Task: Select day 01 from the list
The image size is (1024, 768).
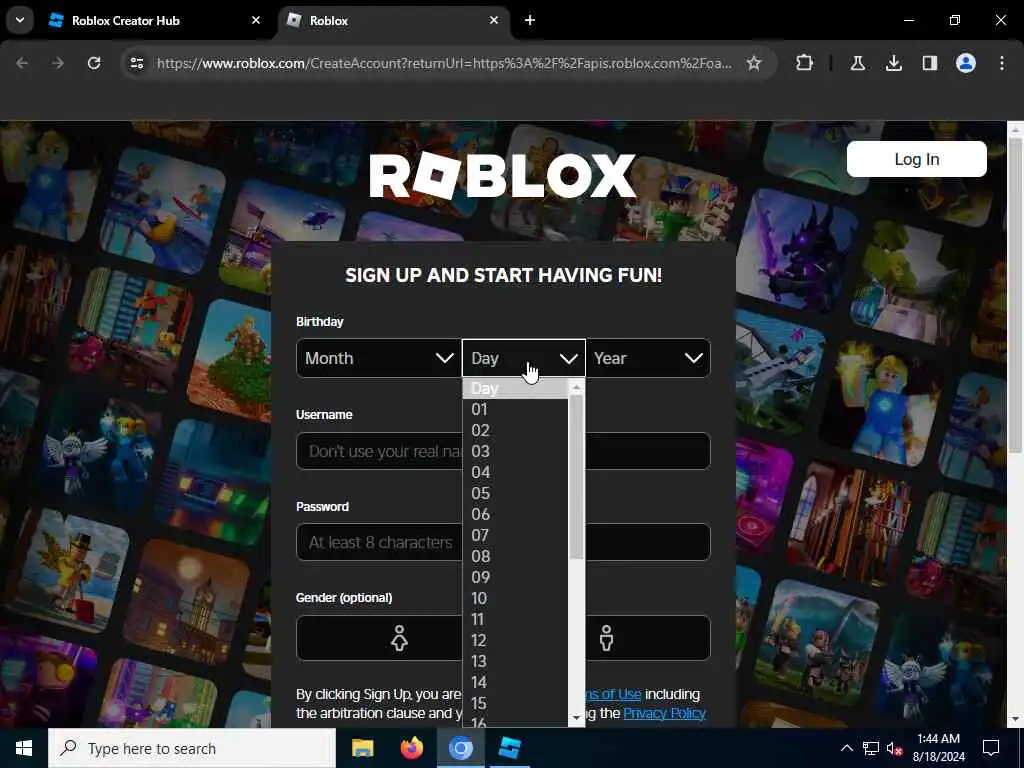Action: [x=515, y=409]
